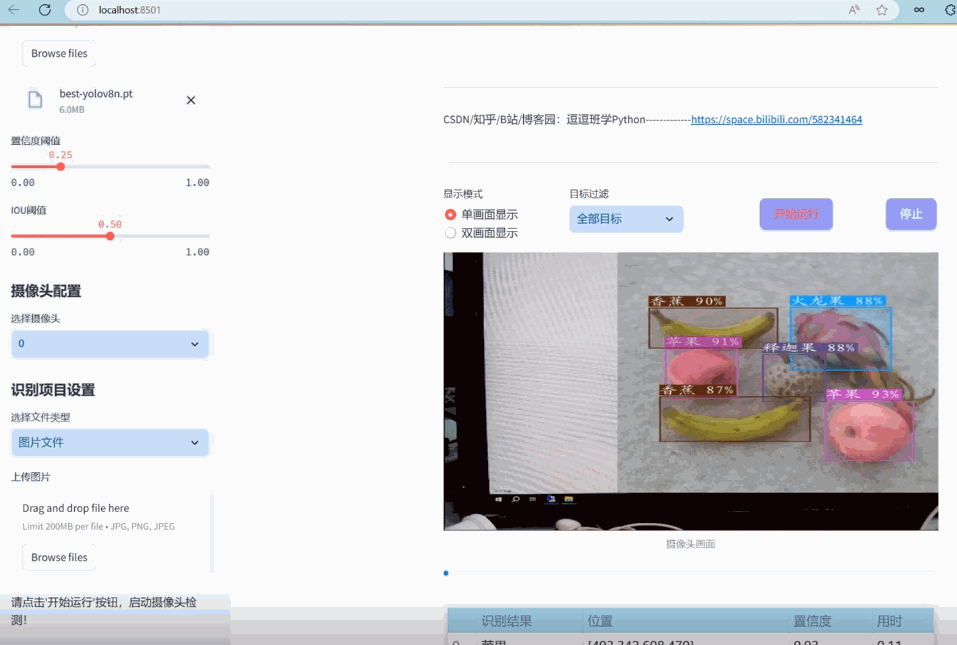The width and height of the screenshot is (957, 645).
Task: Click the 火龙果 88% detection label
Action: [837, 301]
